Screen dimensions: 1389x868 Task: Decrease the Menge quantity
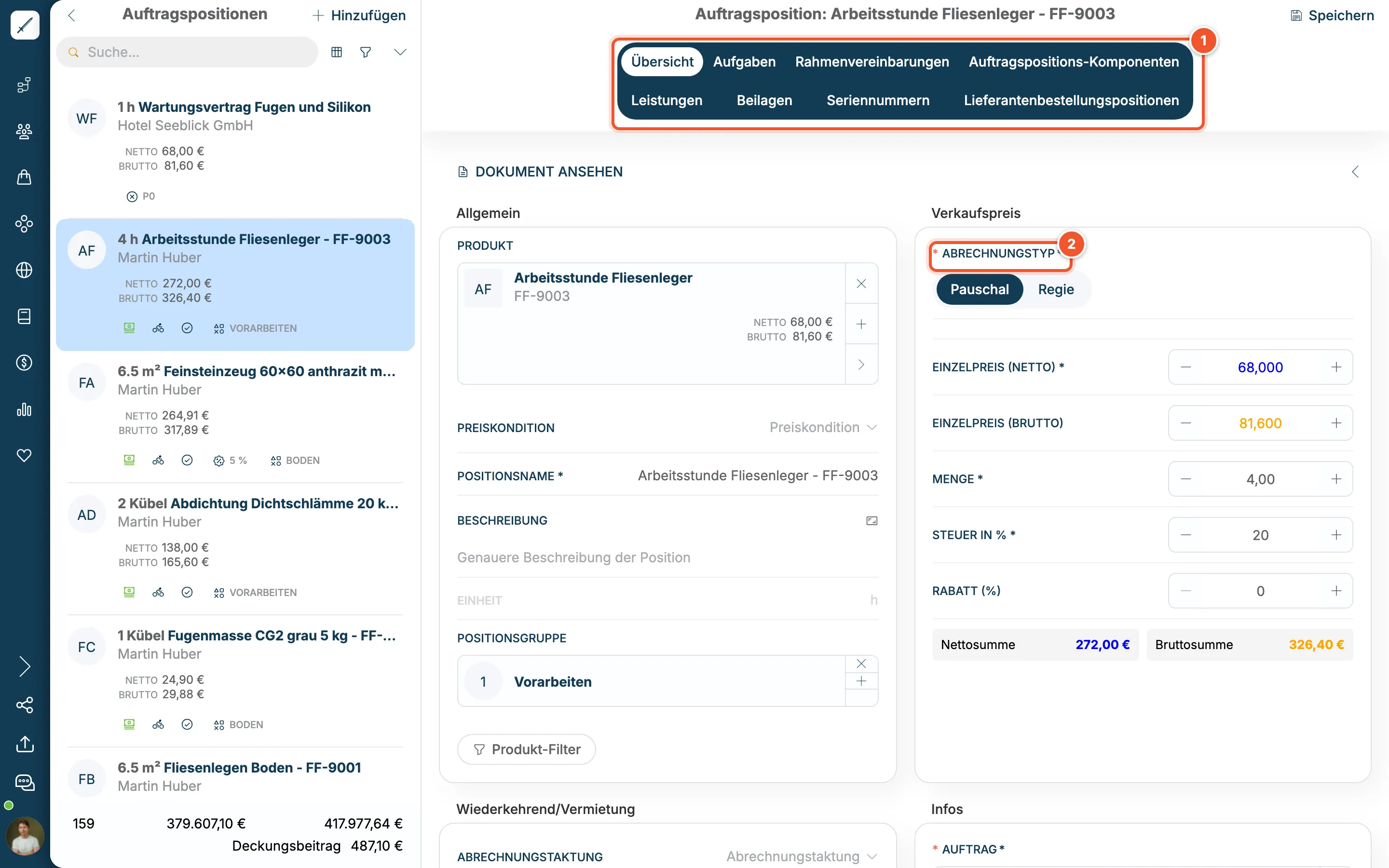click(x=1186, y=479)
